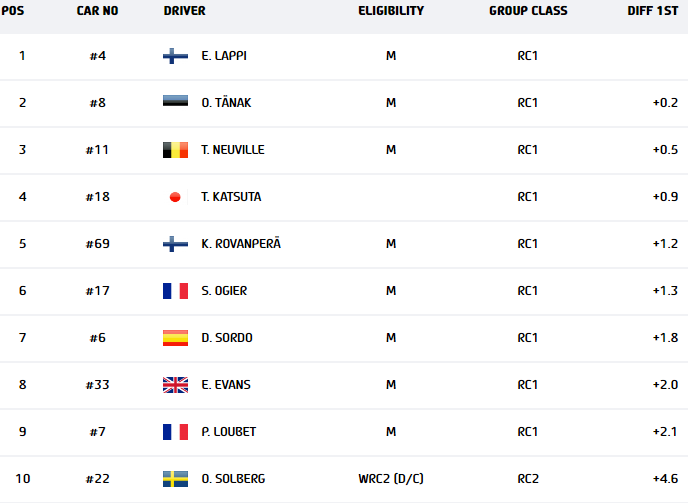688x503 pixels.
Task: Select car number #69 cell
Action: (x=97, y=244)
